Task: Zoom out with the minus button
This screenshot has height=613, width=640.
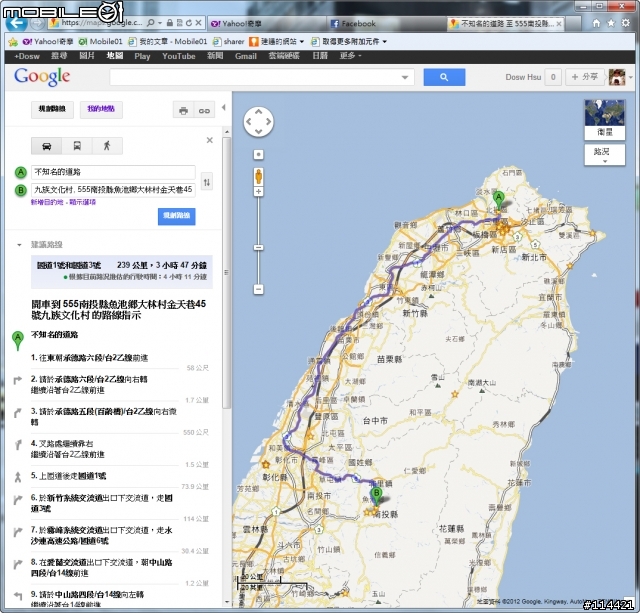Action: 258,289
